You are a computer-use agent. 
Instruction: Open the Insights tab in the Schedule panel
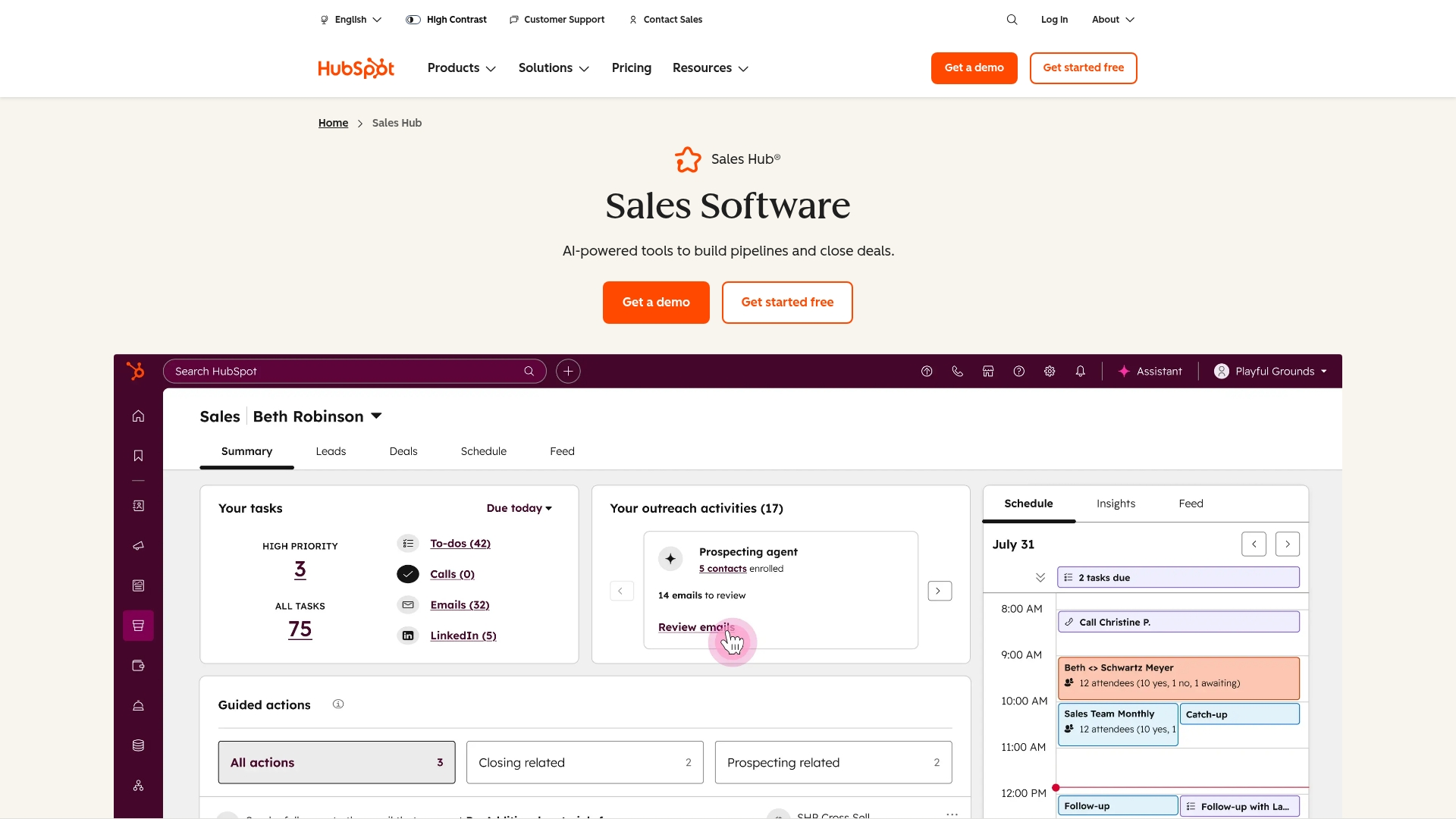click(x=1116, y=503)
